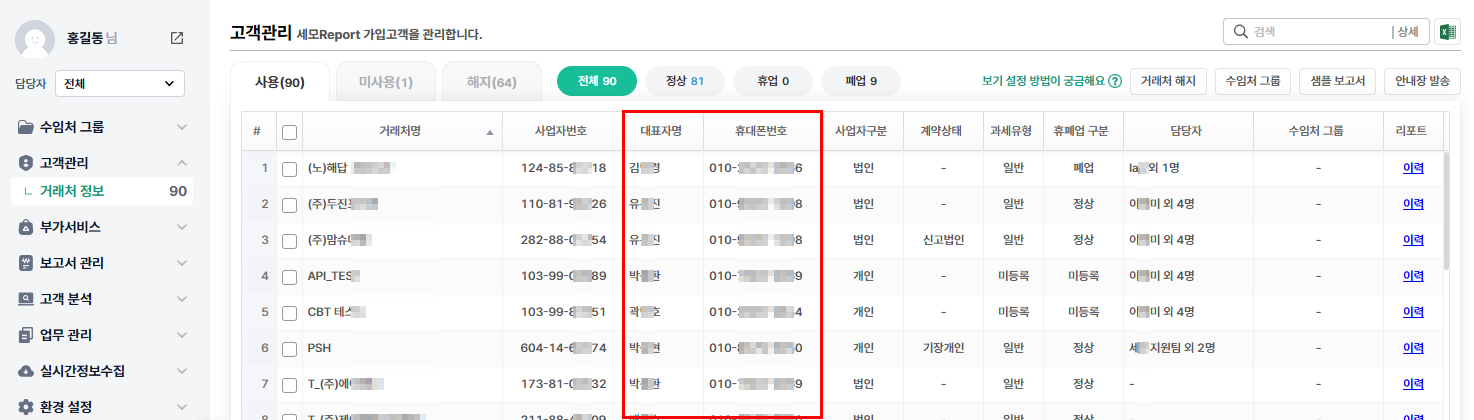Click the magnifier search icon
The height and width of the screenshot is (420, 1474).
point(1240,32)
